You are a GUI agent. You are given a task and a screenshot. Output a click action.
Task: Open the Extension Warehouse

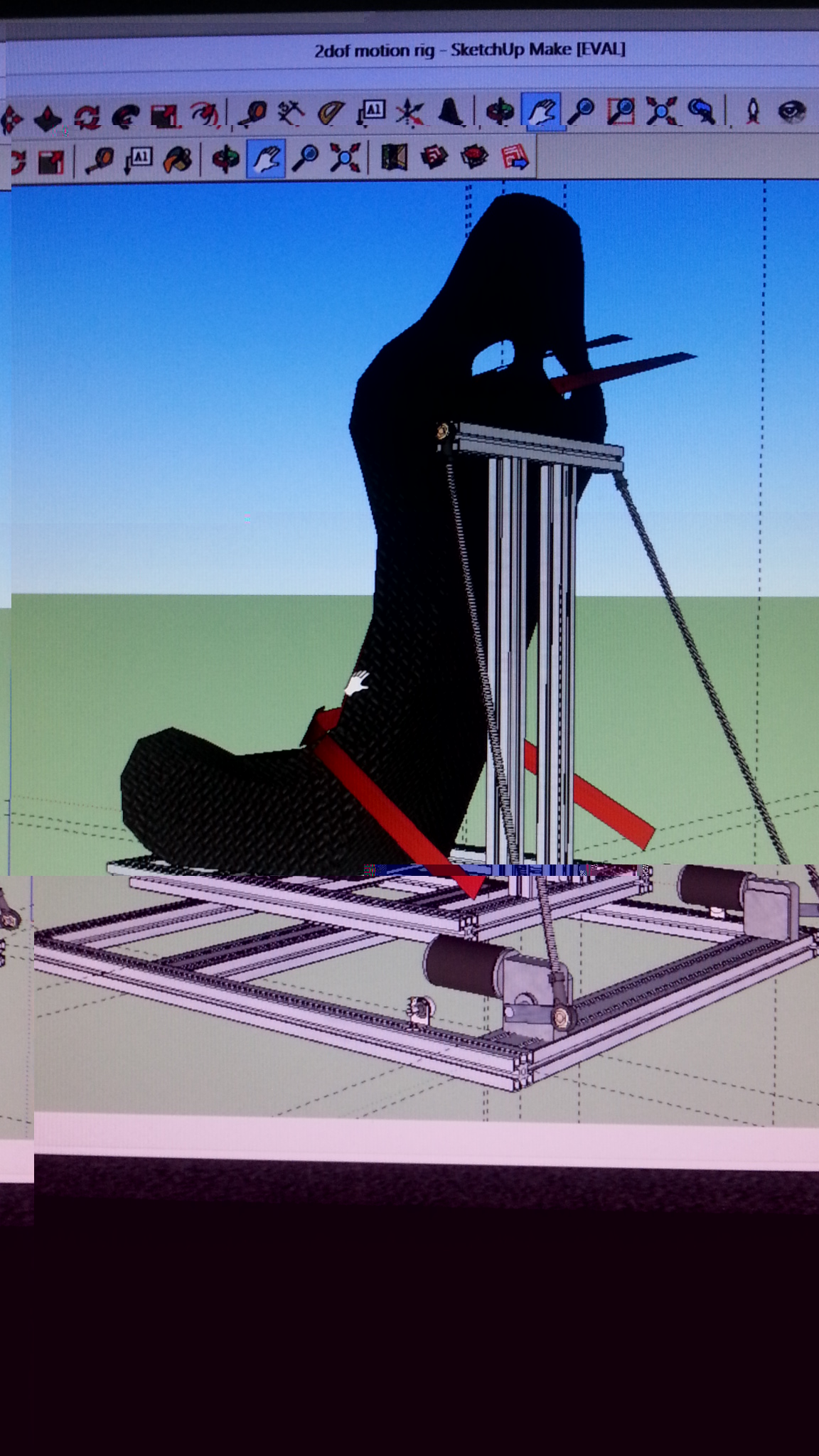coord(474,157)
